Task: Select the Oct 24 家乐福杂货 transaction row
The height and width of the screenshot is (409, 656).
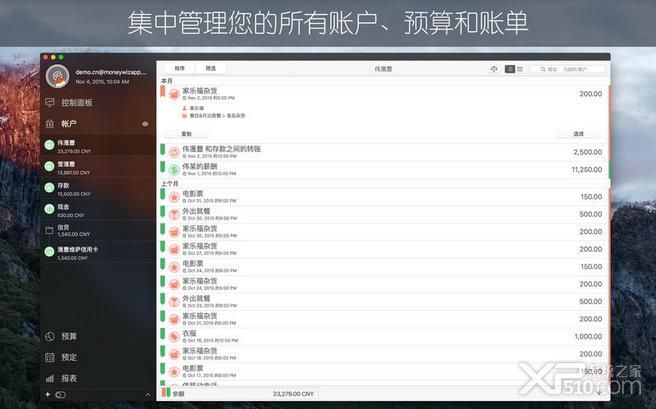Action: coord(383,284)
